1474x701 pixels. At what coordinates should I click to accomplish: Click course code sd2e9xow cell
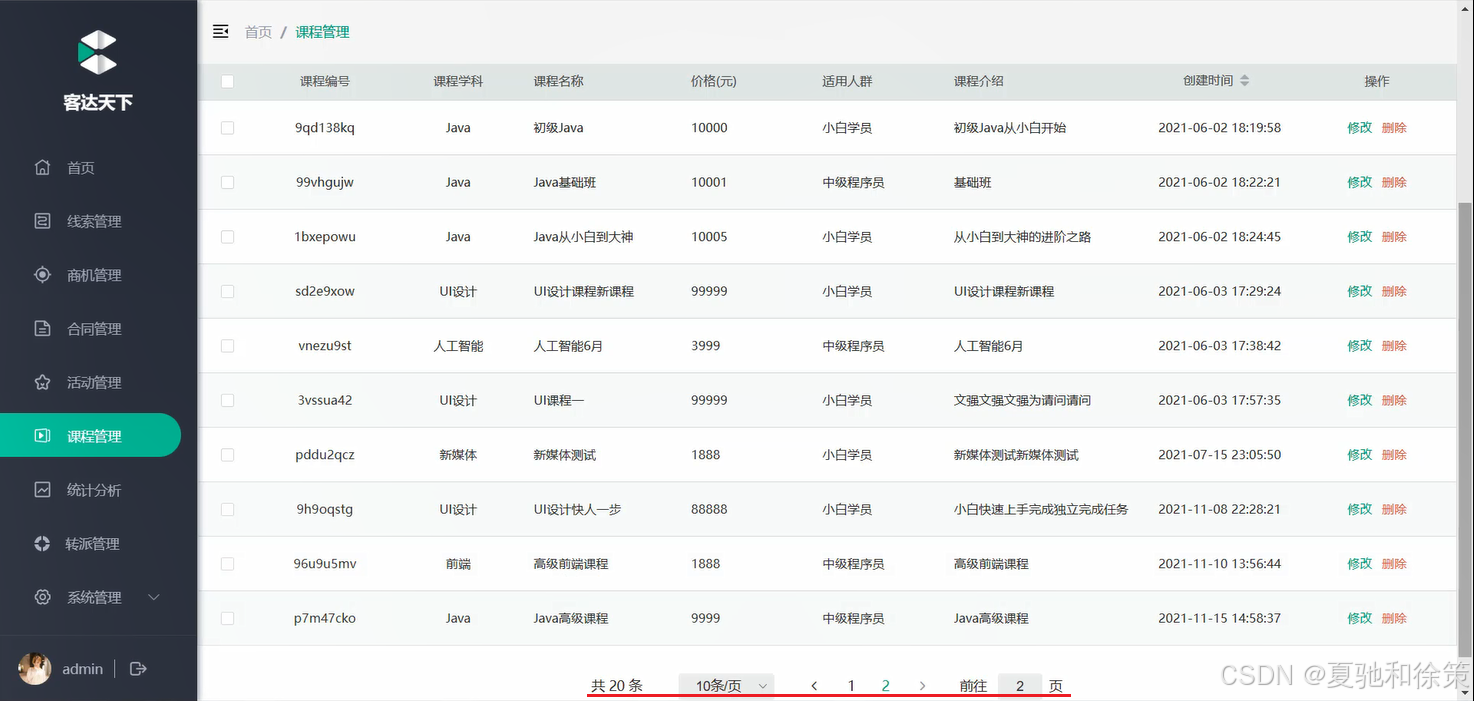click(x=325, y=291)
